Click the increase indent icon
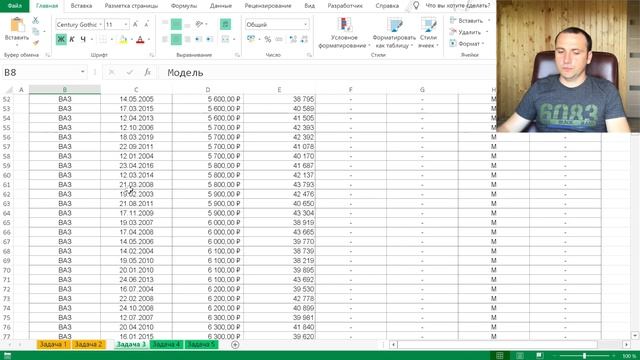Image resolution: width=640 pixels, height=360 pixels. (x=209, y=39)
